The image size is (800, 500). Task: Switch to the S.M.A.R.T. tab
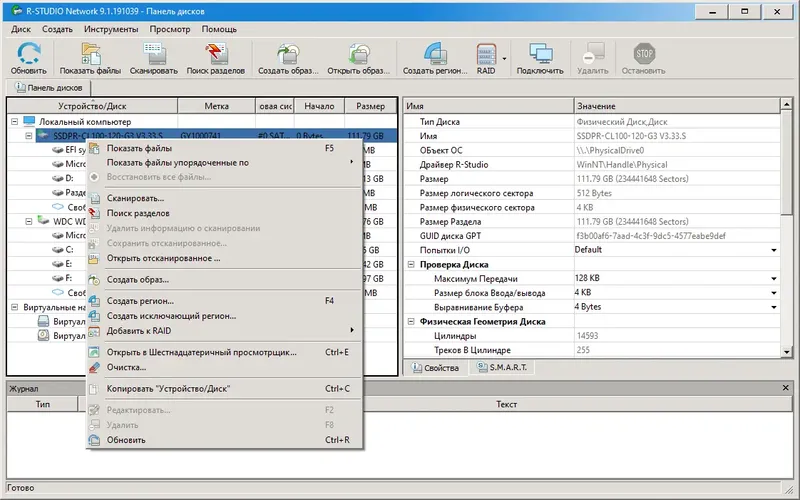coord(502,367)
